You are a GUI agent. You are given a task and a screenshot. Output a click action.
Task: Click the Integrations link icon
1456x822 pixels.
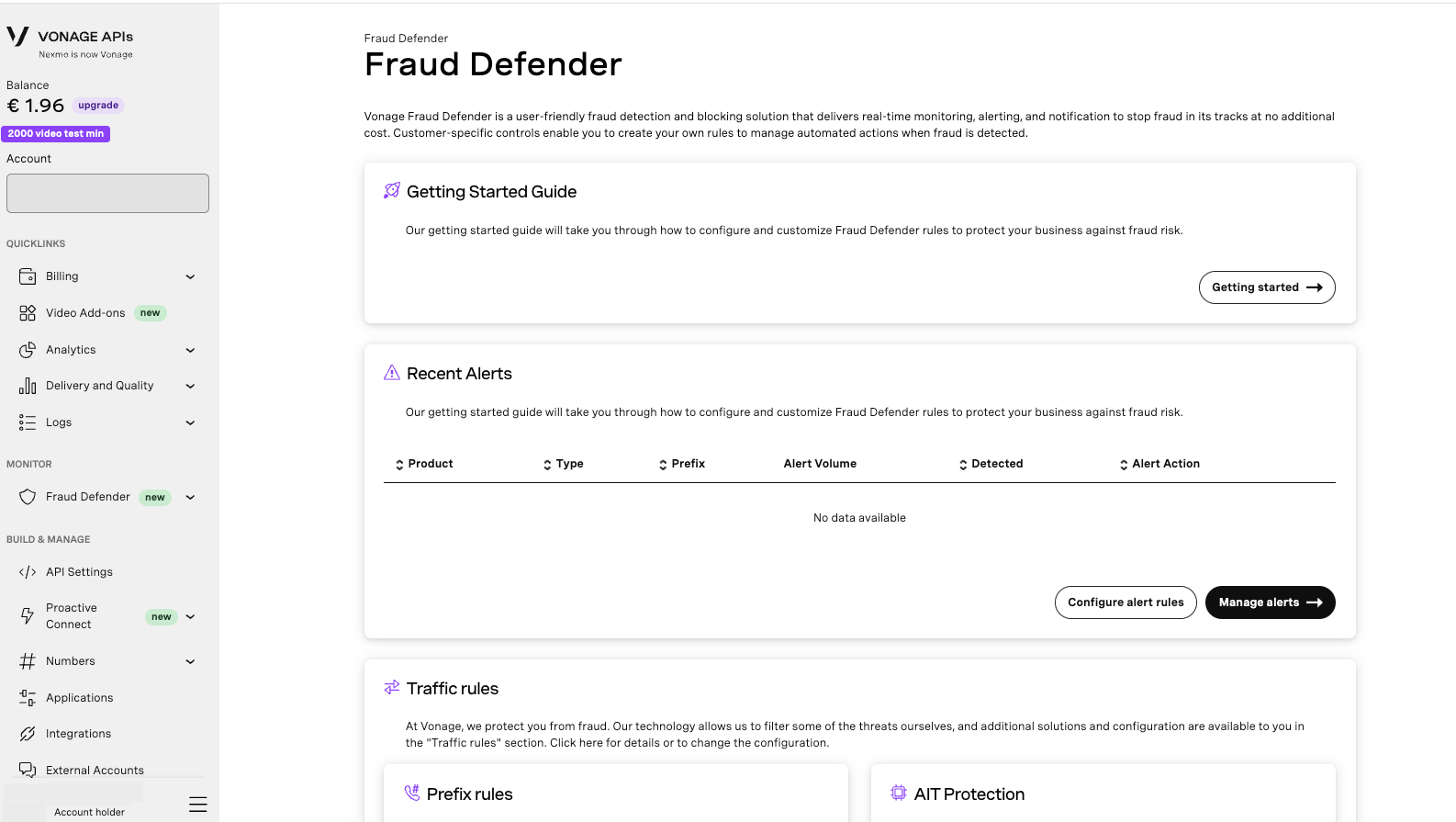28,734
